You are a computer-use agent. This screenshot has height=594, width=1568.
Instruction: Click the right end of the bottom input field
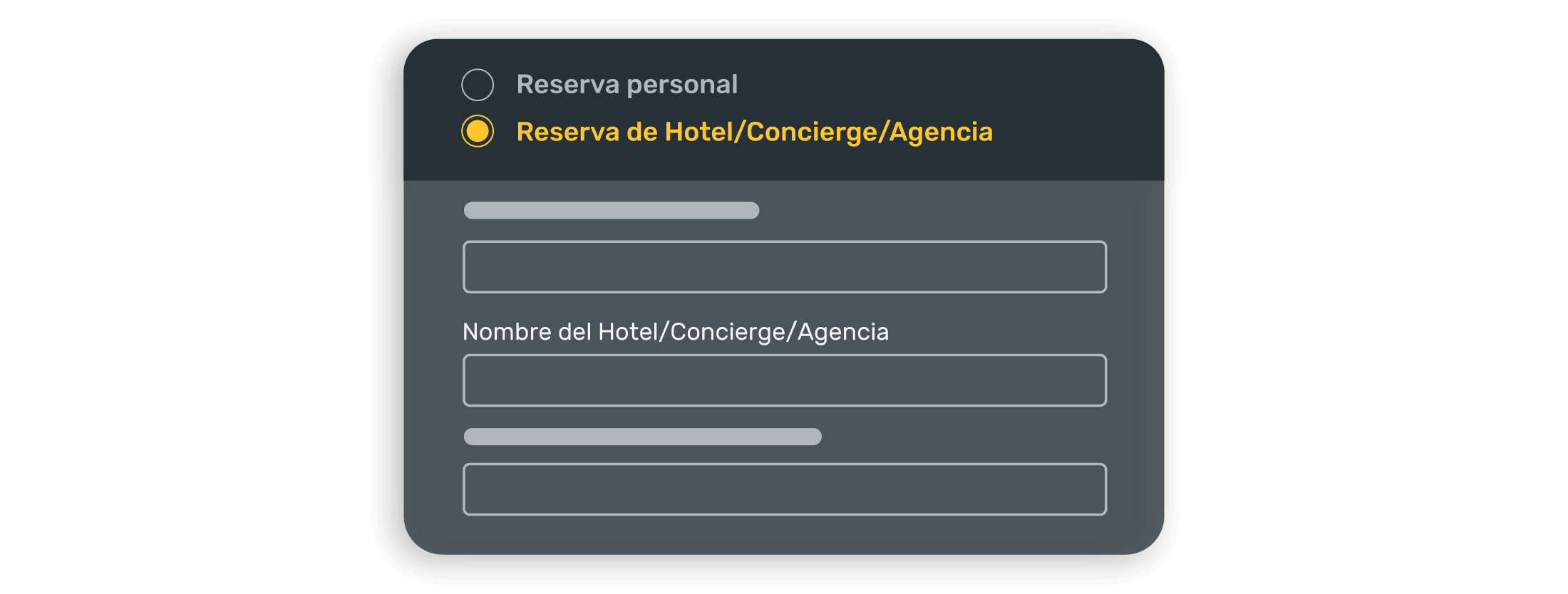[1083, 489]
